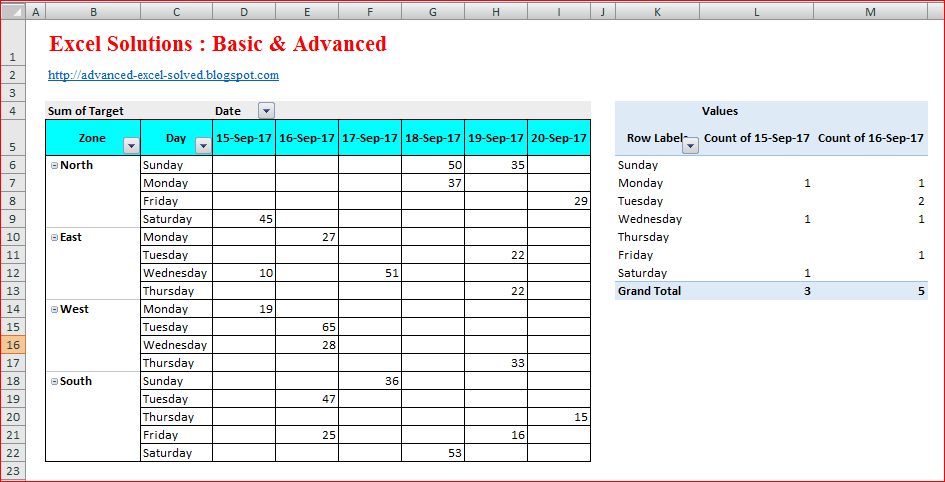Click the 'Excel Solutions : Basic & Advanced' title

point(218,43)
